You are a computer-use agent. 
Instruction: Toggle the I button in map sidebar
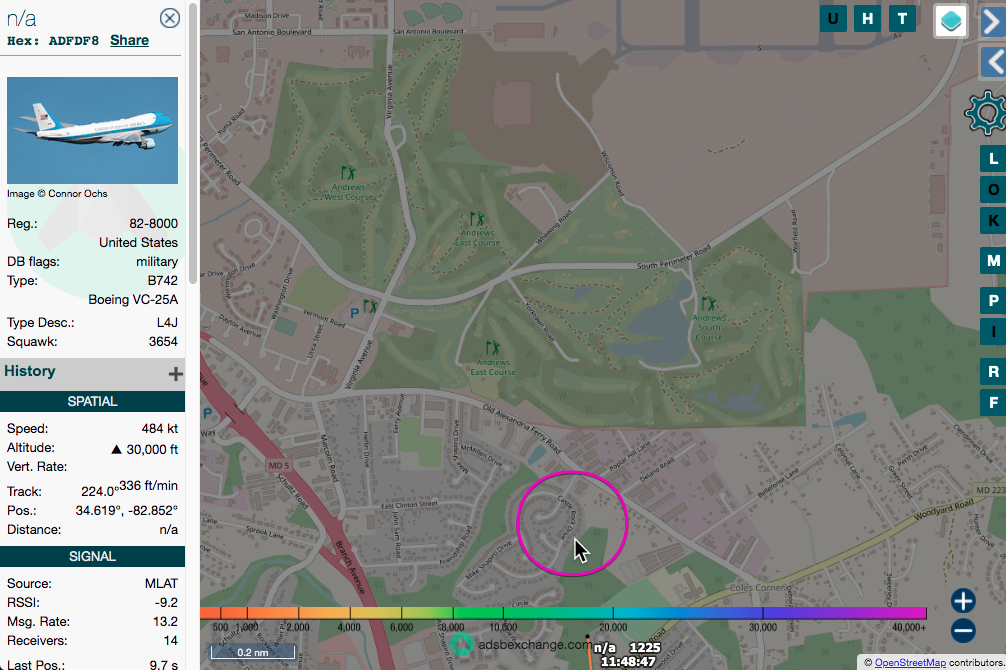click(993, 332)
